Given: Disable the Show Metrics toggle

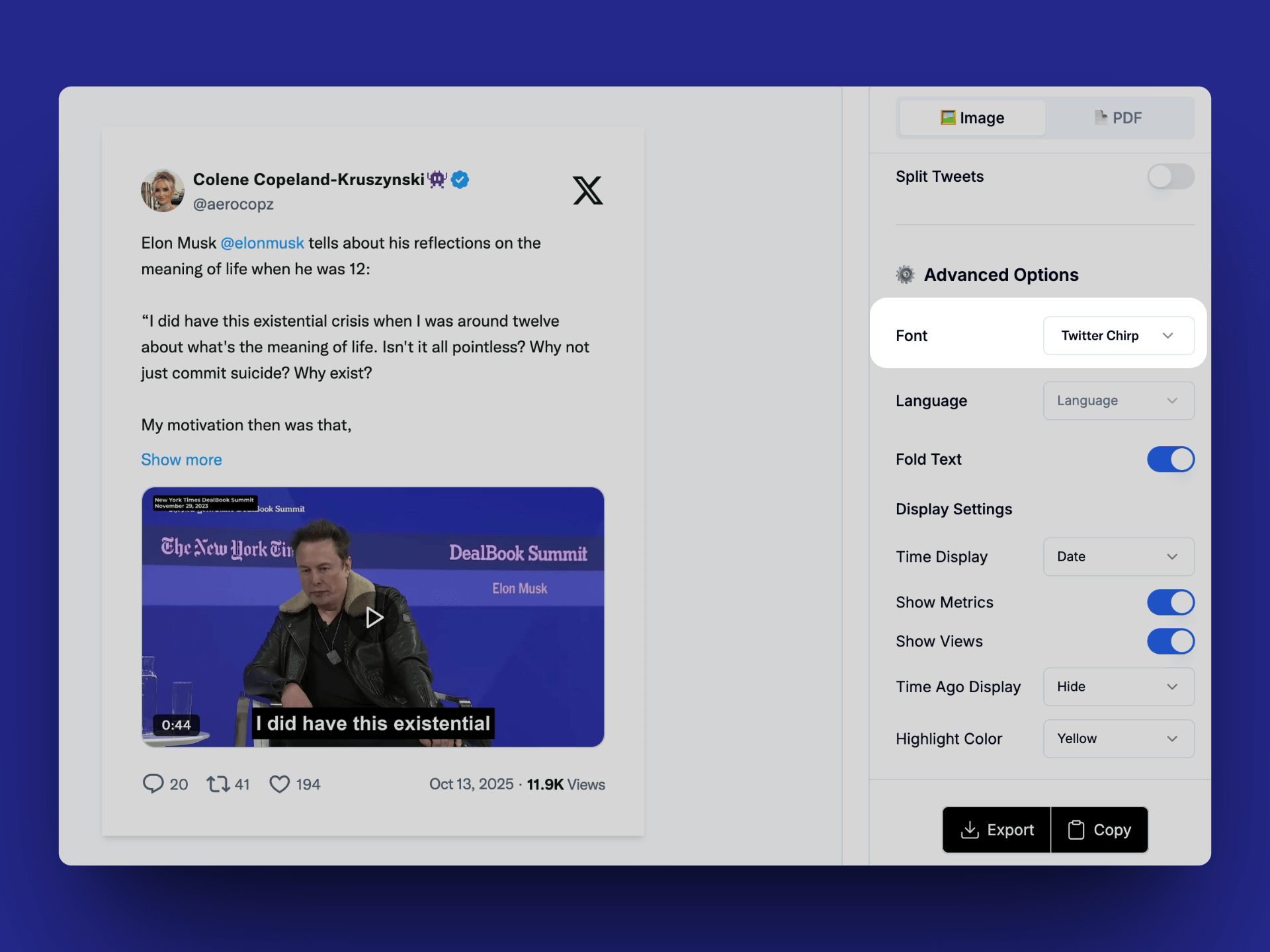Looking at the screenshot, I should 1170,602.
